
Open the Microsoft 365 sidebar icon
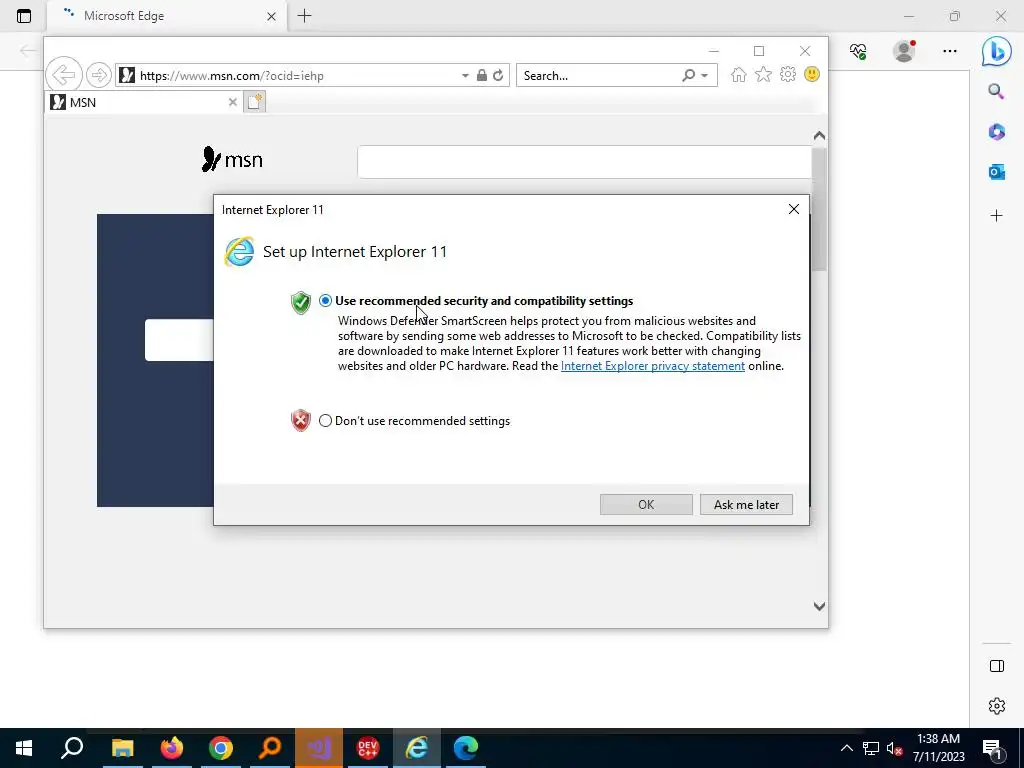[x=996, y=132]
